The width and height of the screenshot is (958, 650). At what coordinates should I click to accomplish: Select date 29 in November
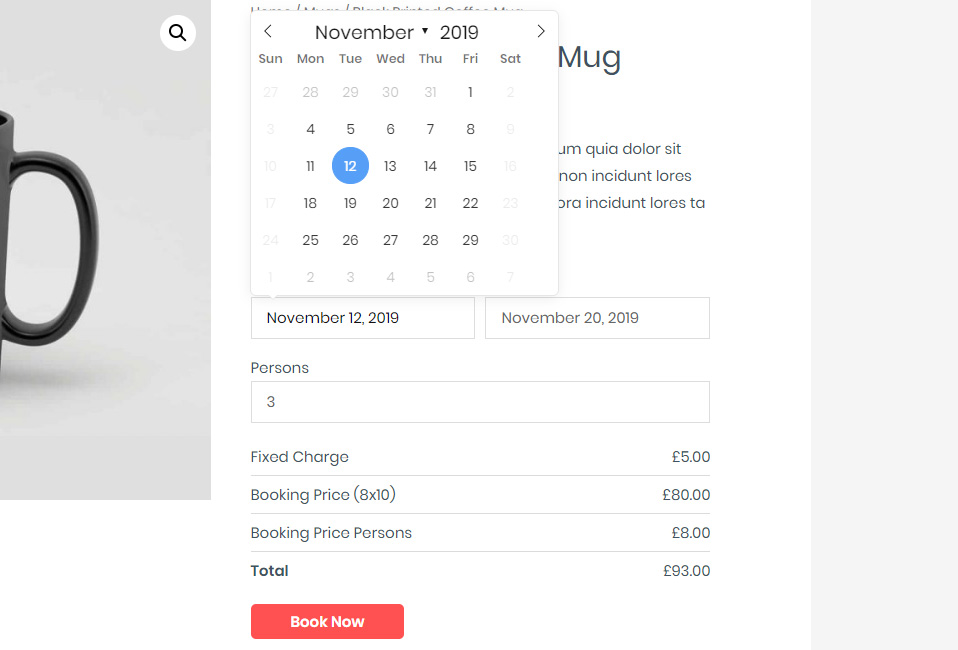470,240
